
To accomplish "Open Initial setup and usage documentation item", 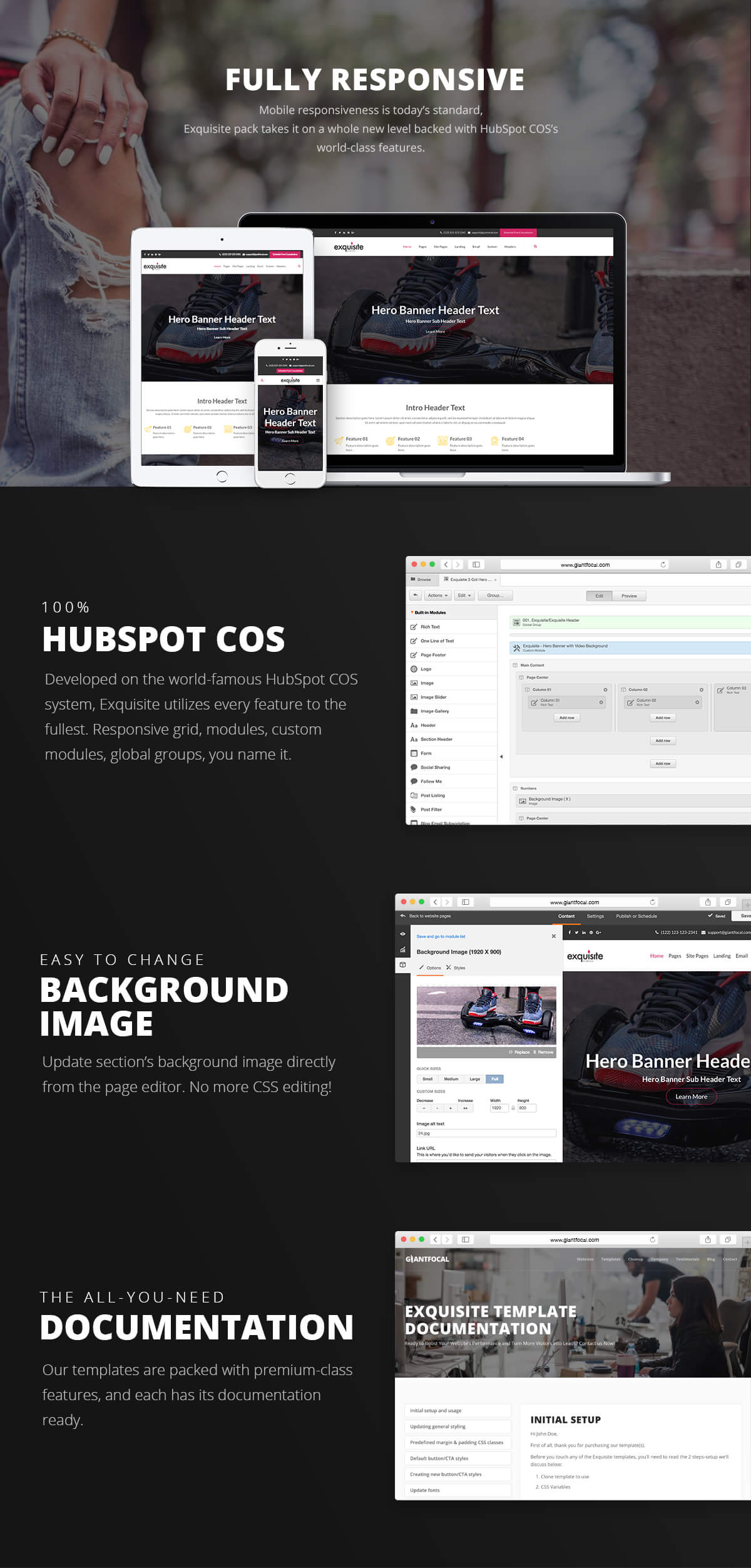I will tap(457, 1411).
